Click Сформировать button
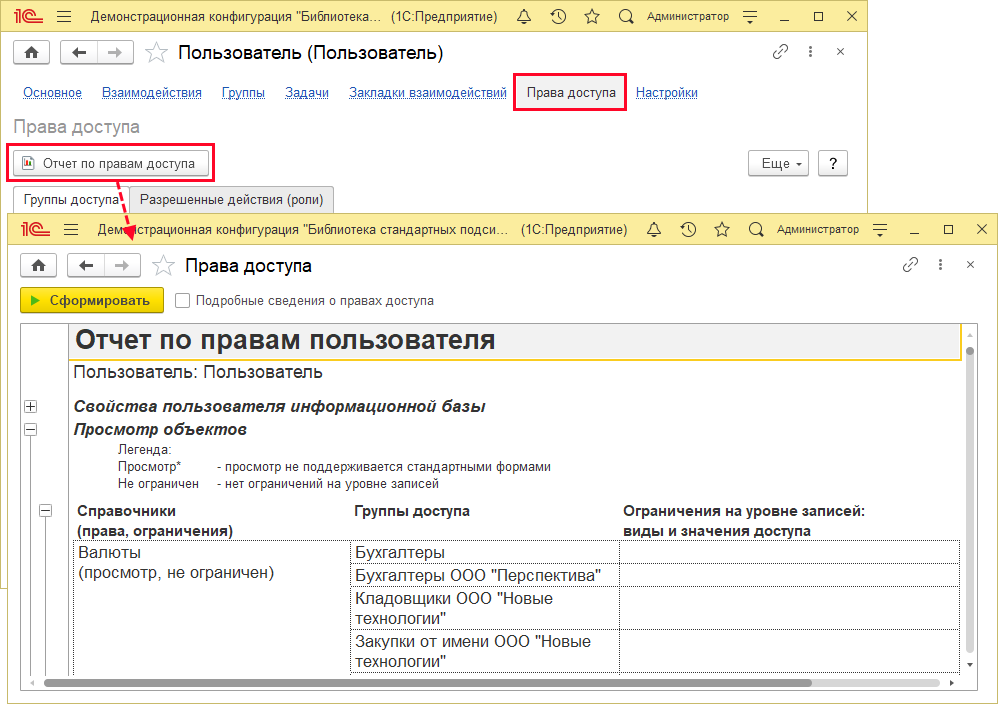Image resolution: width=1001 pixels, height=706 pixels. (92, 301)
